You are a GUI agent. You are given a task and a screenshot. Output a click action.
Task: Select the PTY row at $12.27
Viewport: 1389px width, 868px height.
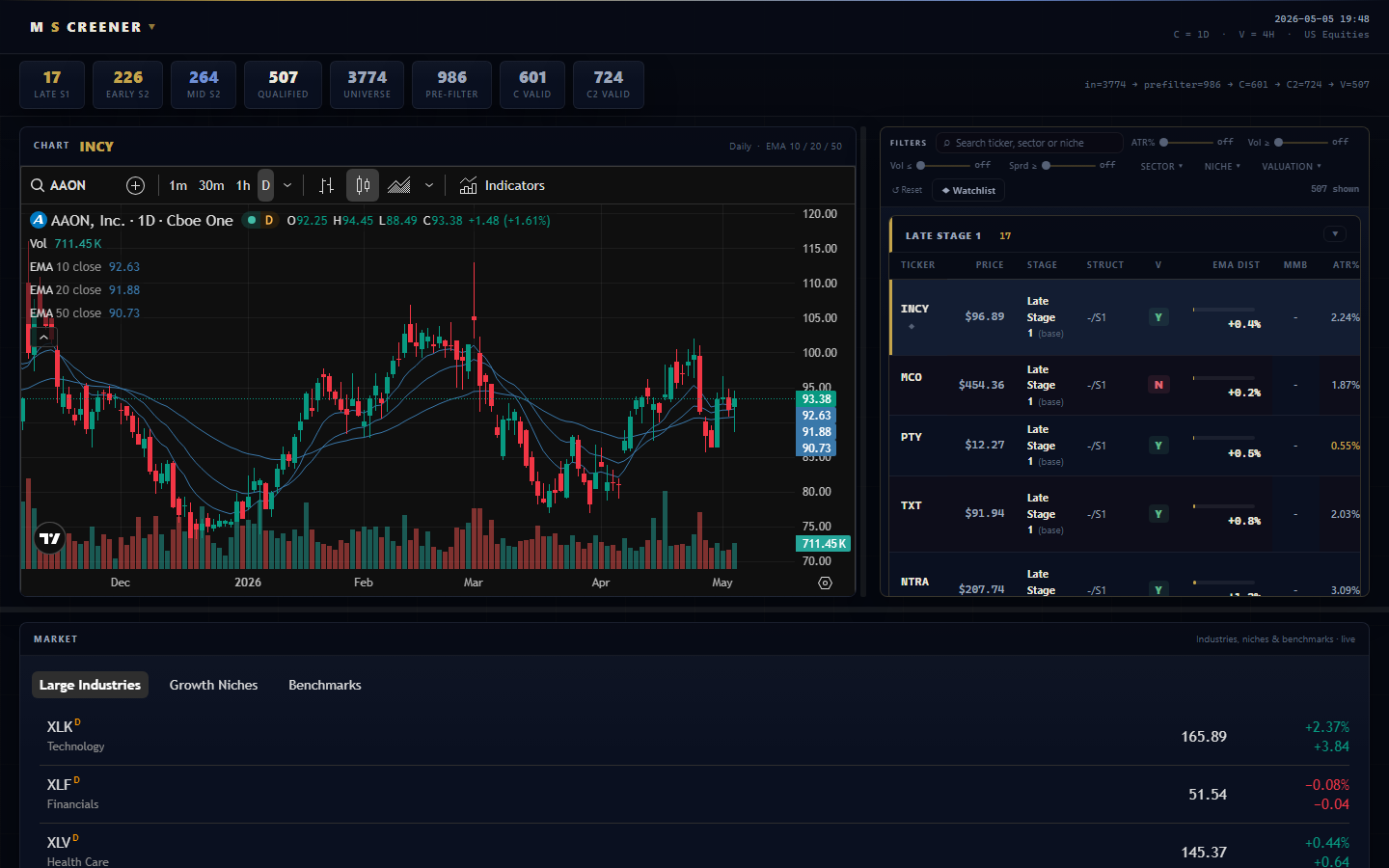[1125, 446]
